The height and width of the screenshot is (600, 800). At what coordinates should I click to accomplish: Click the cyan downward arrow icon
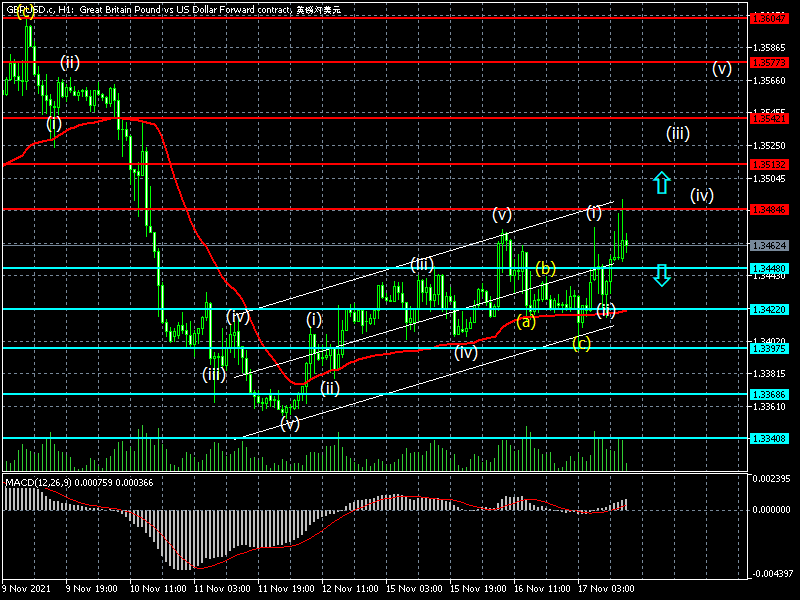661,275
